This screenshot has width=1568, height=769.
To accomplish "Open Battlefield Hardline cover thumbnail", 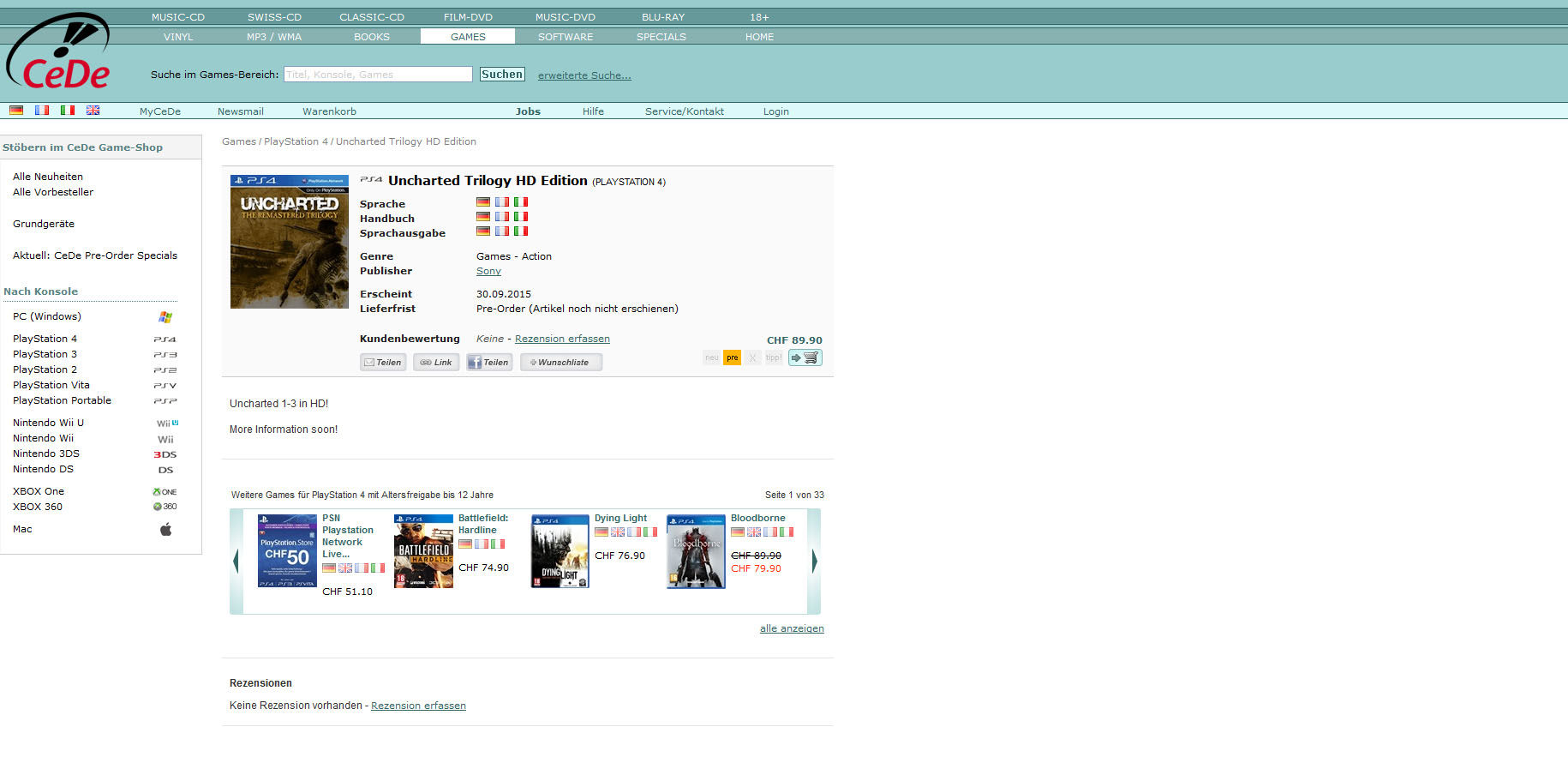I will pos(423,551).
